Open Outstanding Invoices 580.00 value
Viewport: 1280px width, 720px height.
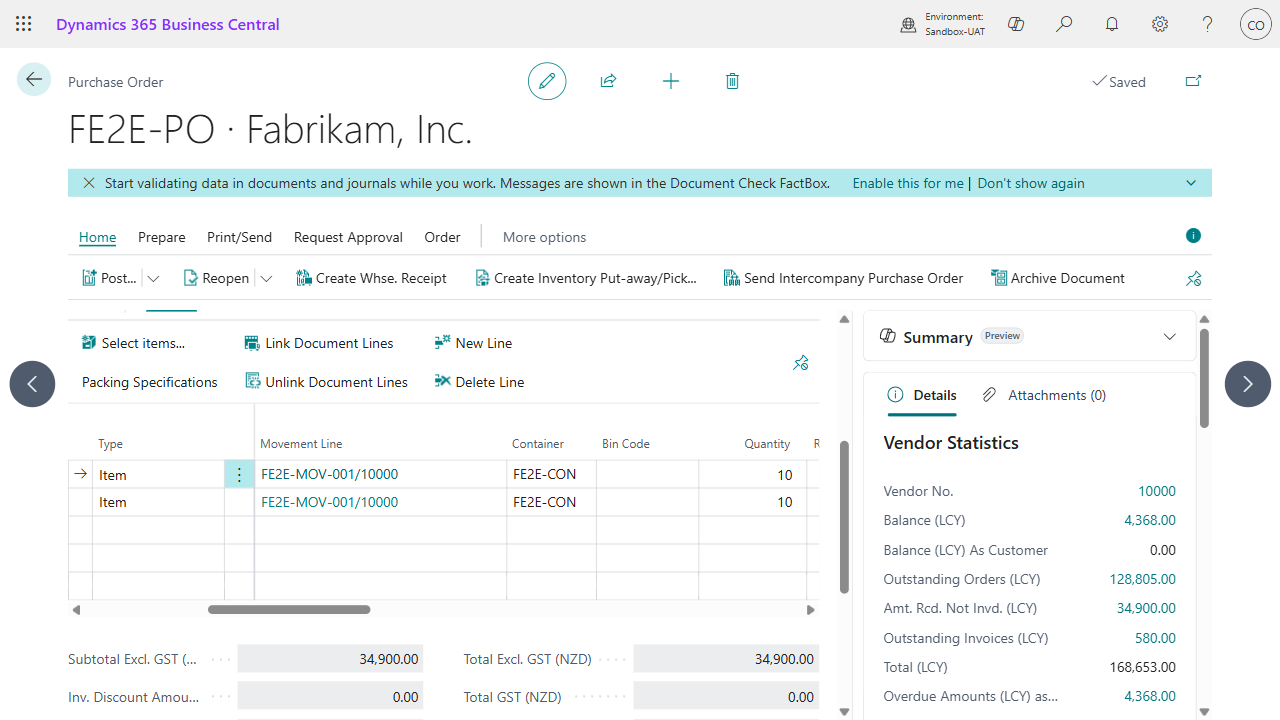point(1156,638)
